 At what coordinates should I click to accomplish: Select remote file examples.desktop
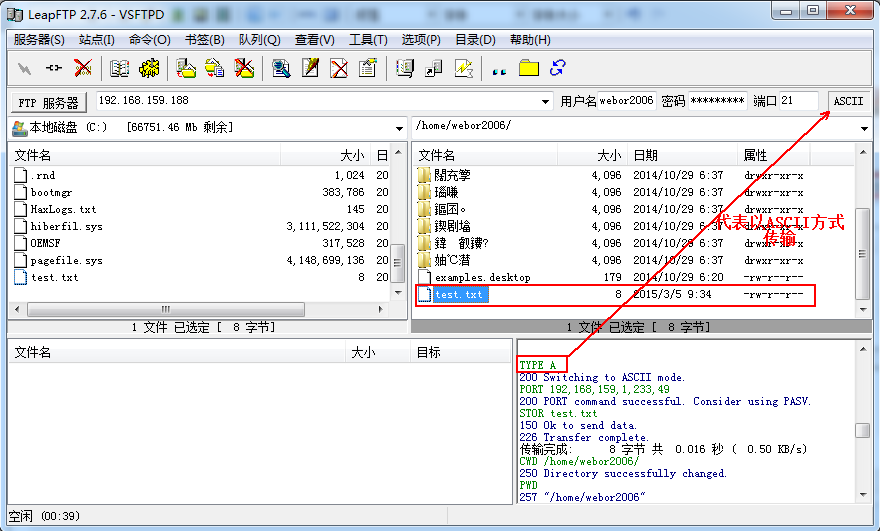pyautogui.click(x=483, y=277)
